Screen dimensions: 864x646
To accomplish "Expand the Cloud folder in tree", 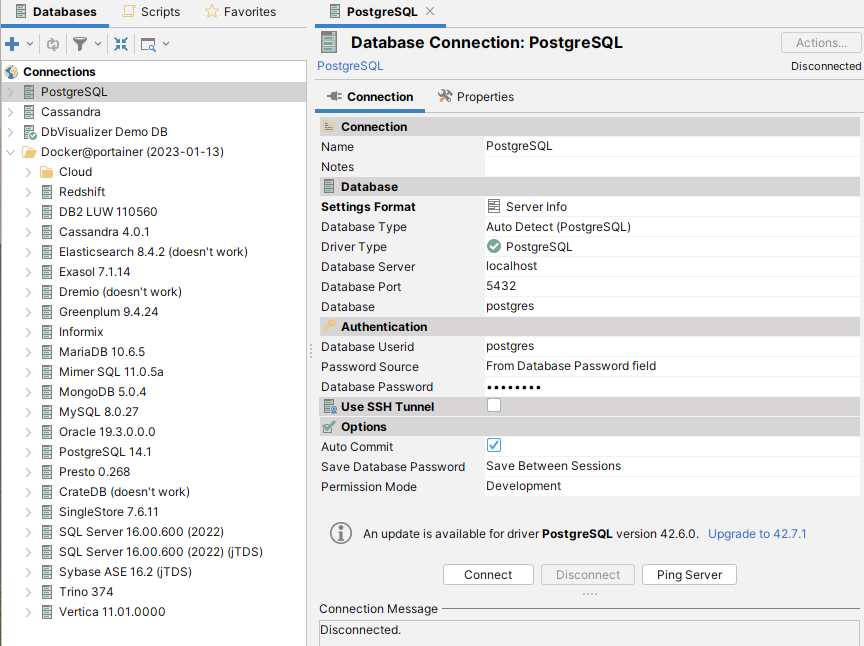I will (x=28, y=172).
